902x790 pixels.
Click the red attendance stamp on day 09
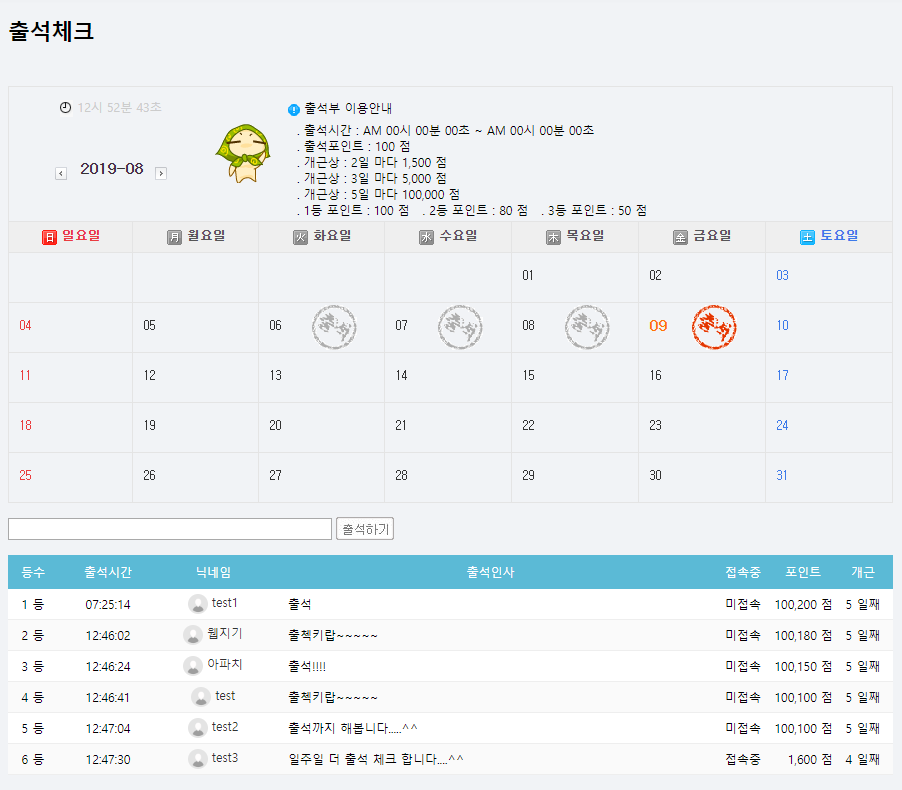coord(714,327)
